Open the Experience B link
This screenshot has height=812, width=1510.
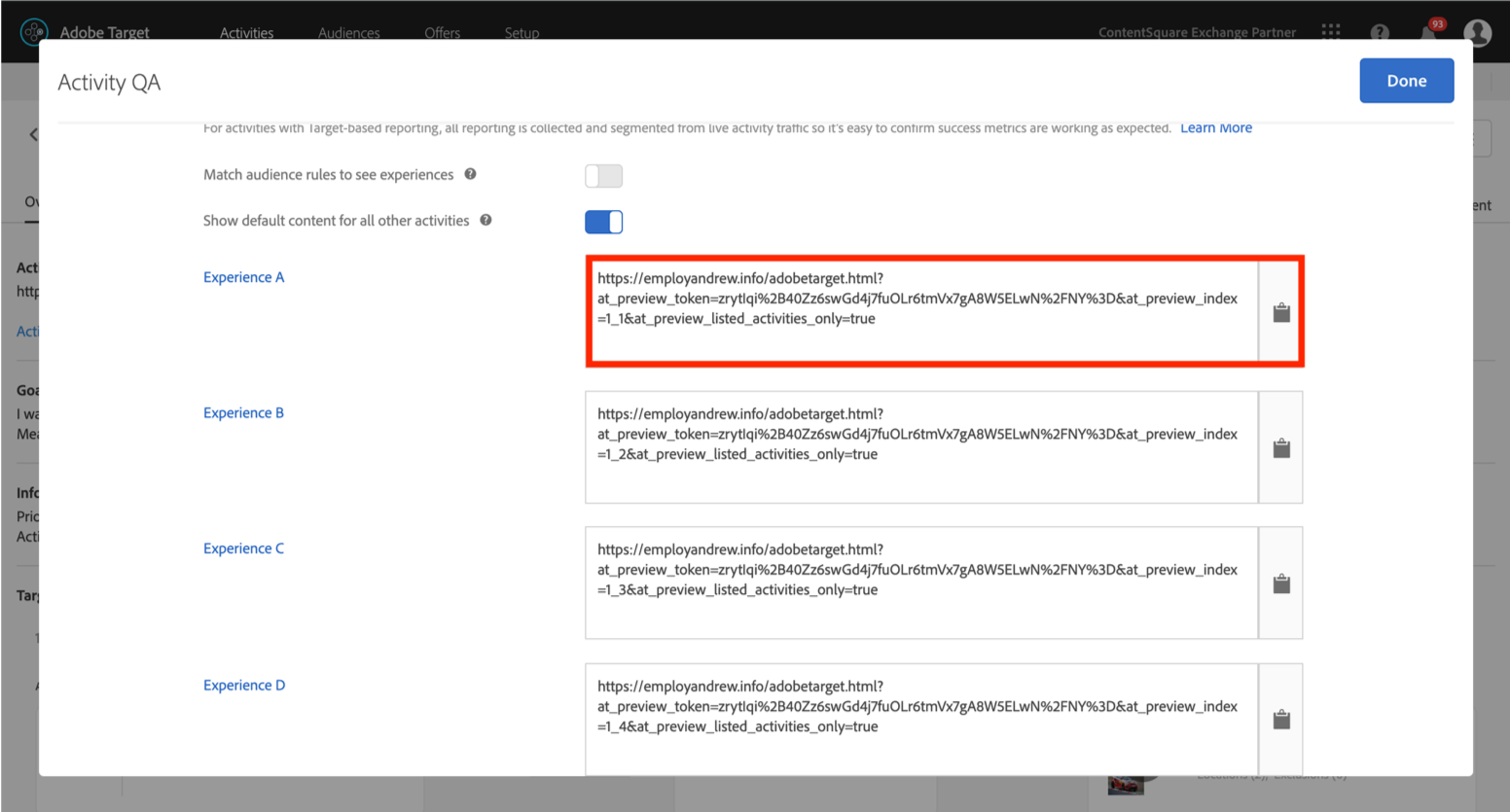tap(243, 412)
